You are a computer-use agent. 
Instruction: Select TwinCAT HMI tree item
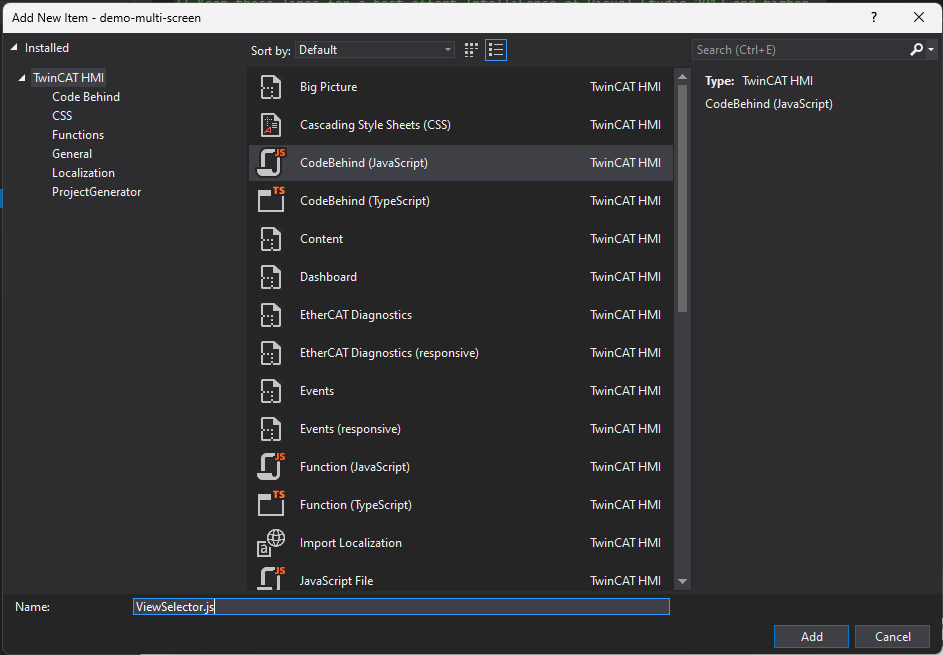pos(69,78)
